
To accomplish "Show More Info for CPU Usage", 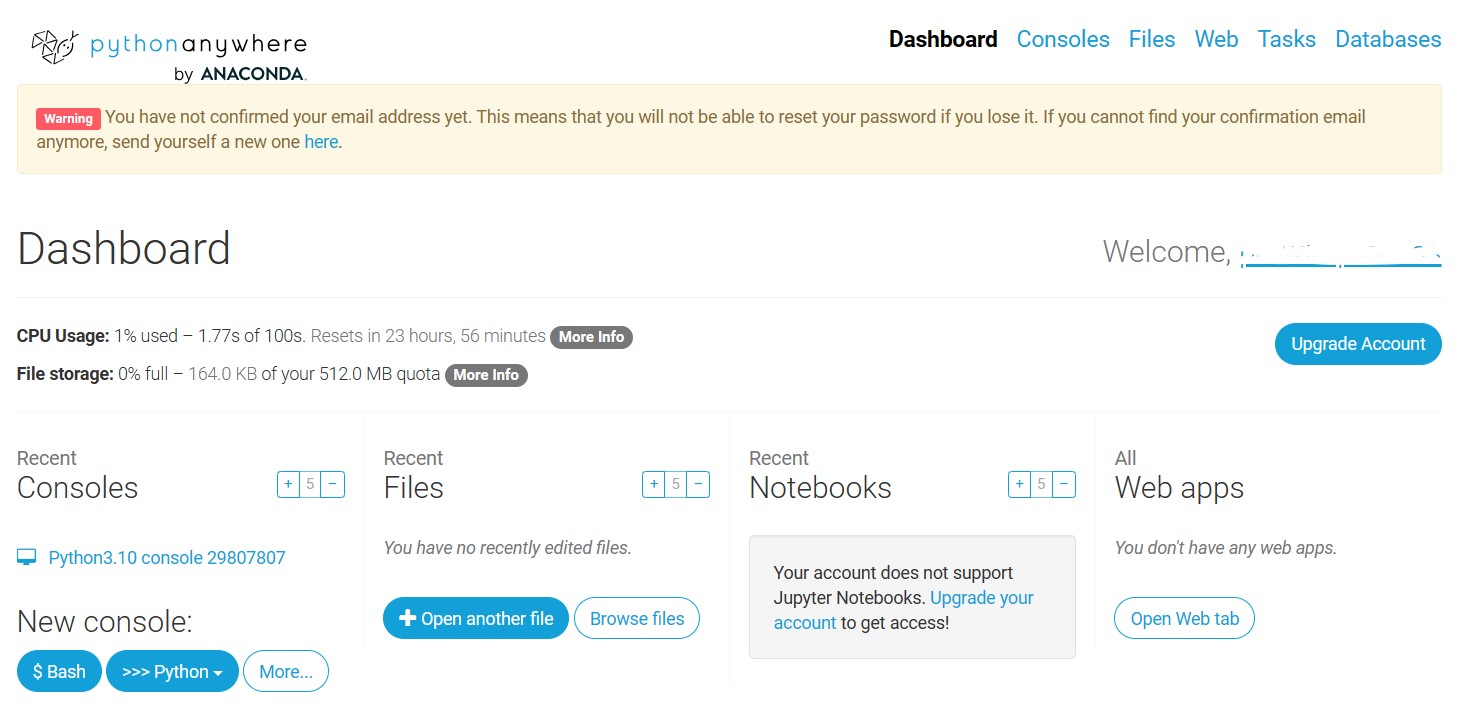I will (591, 337).
